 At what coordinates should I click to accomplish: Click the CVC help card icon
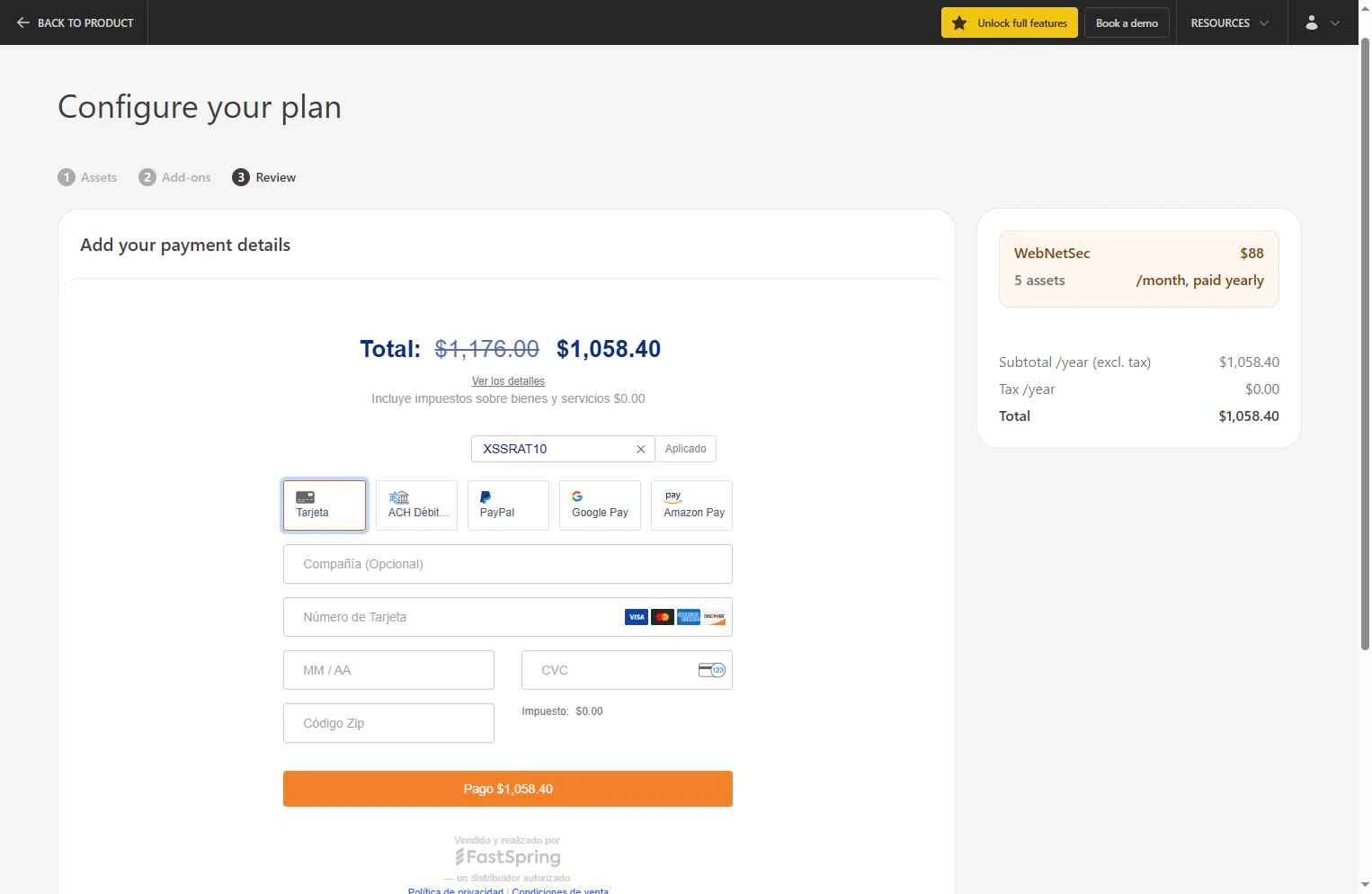tap(712, 670)
